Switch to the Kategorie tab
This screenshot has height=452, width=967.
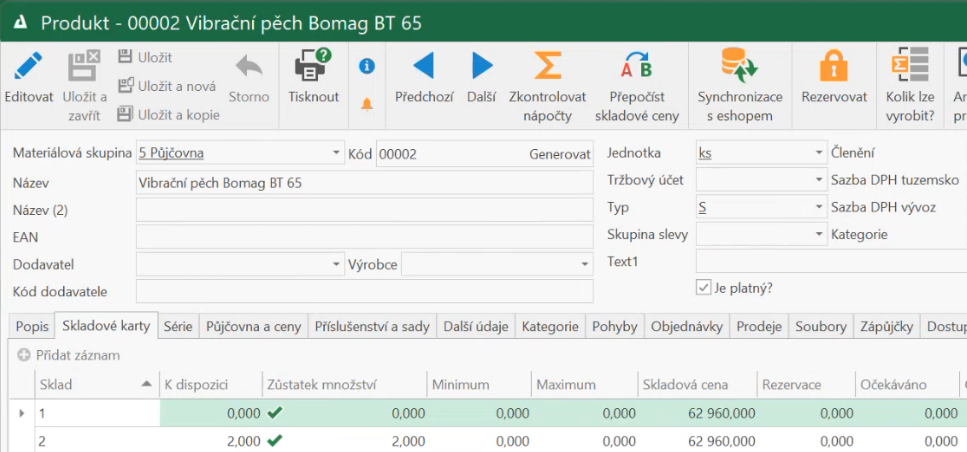550,327
